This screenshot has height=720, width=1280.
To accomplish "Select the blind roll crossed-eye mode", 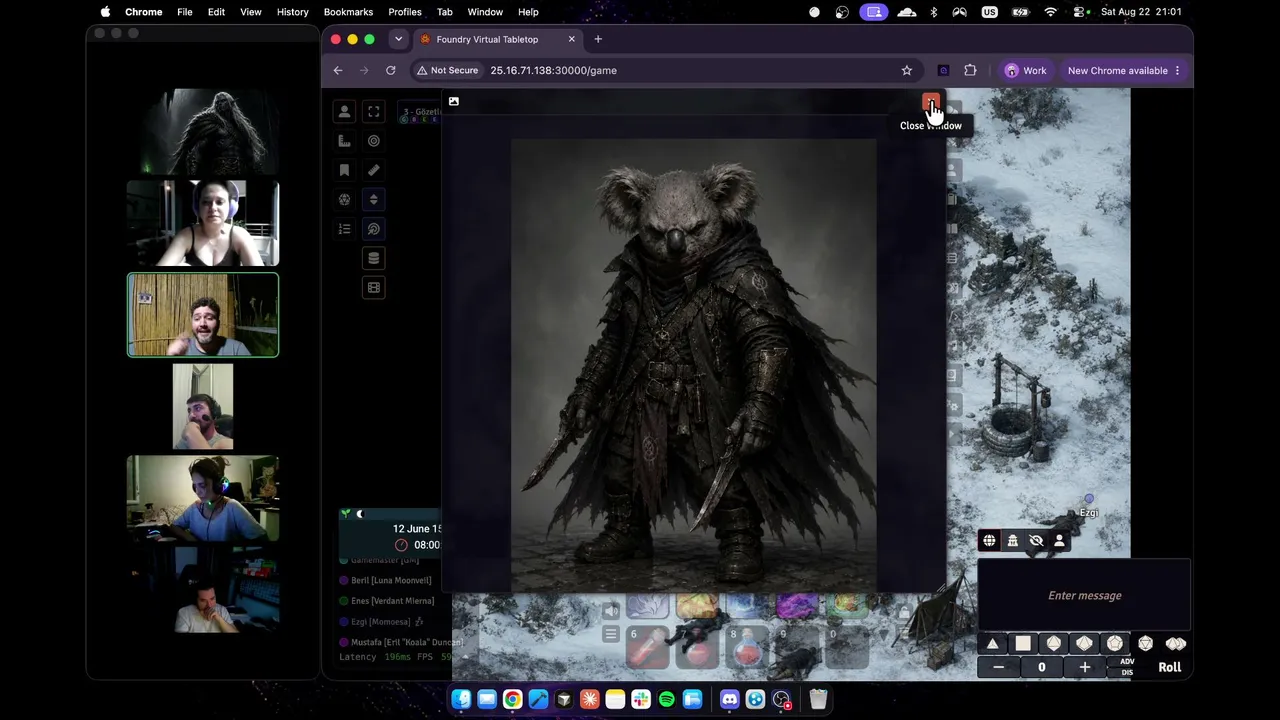I will click(1036, 541).
